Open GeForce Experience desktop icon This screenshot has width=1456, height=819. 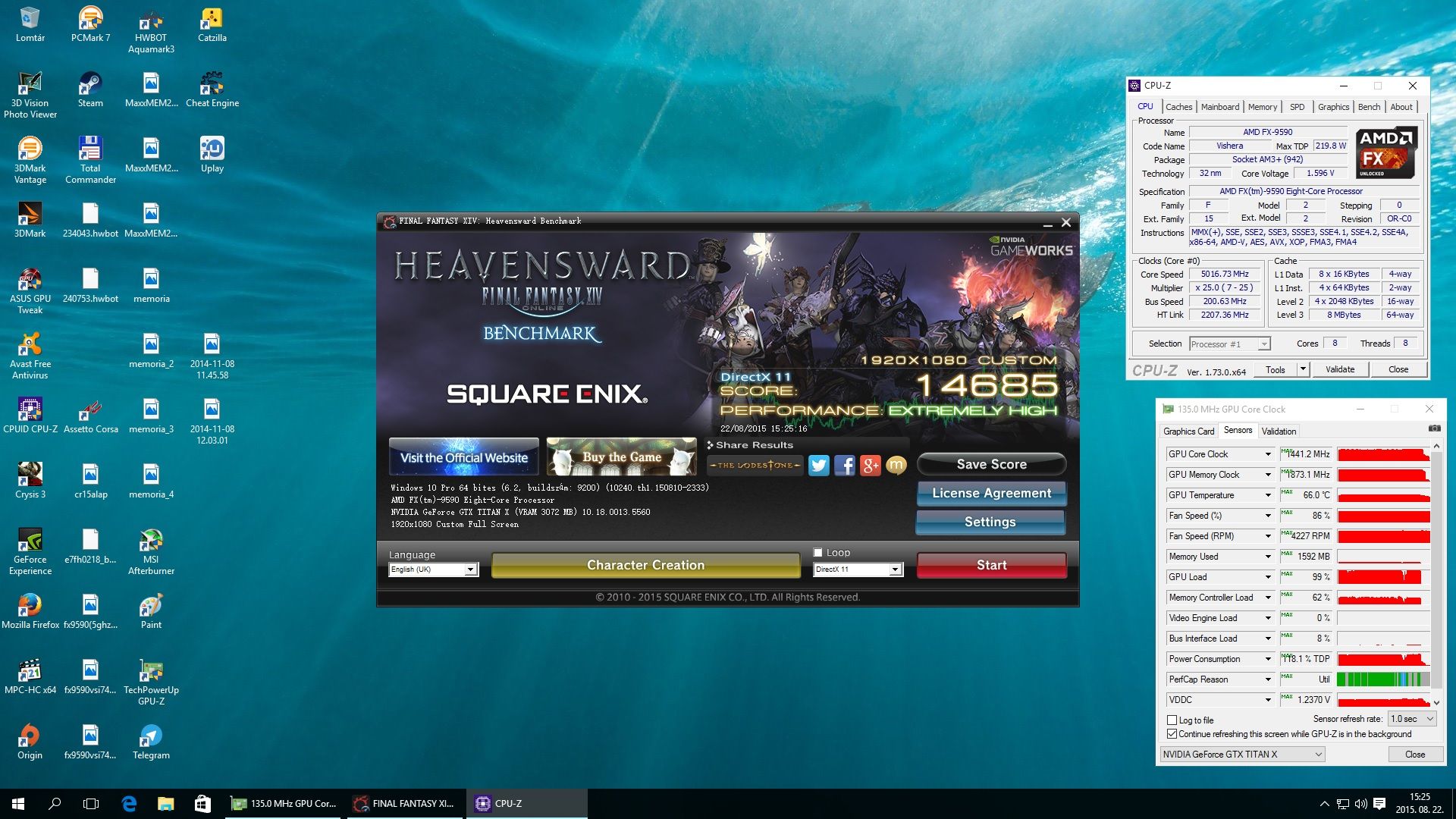tap(30, 551)
